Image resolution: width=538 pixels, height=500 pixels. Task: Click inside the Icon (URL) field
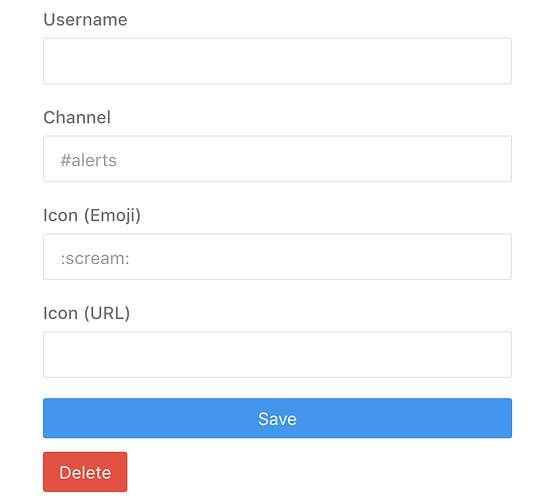point(277,354)
